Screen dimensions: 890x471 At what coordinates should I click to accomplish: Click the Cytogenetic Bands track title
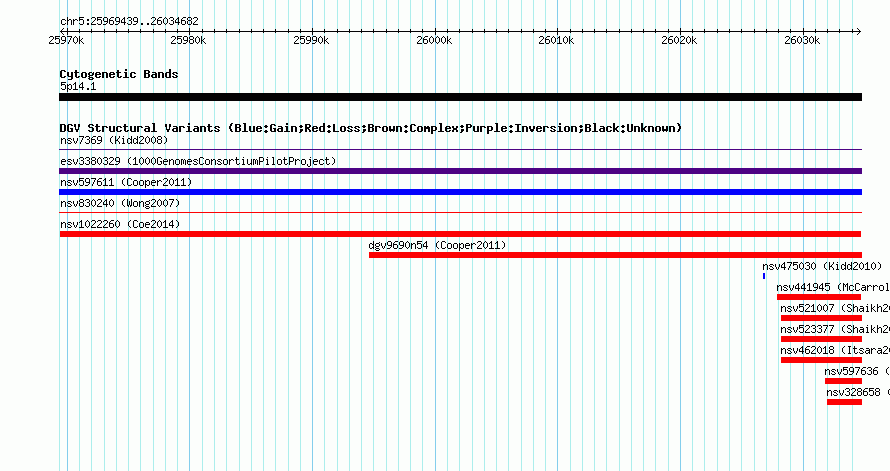(x=119, y=74)
